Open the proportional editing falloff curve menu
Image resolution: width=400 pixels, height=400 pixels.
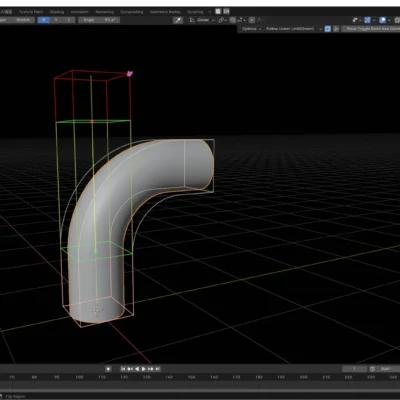(x=259, y=20)
